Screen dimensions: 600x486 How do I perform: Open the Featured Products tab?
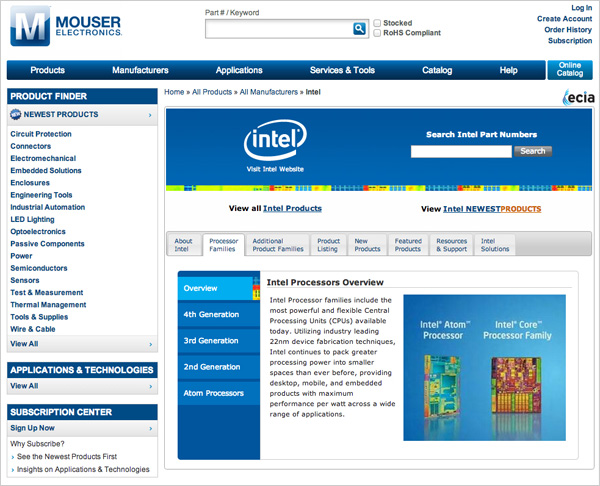pos(408,245)
